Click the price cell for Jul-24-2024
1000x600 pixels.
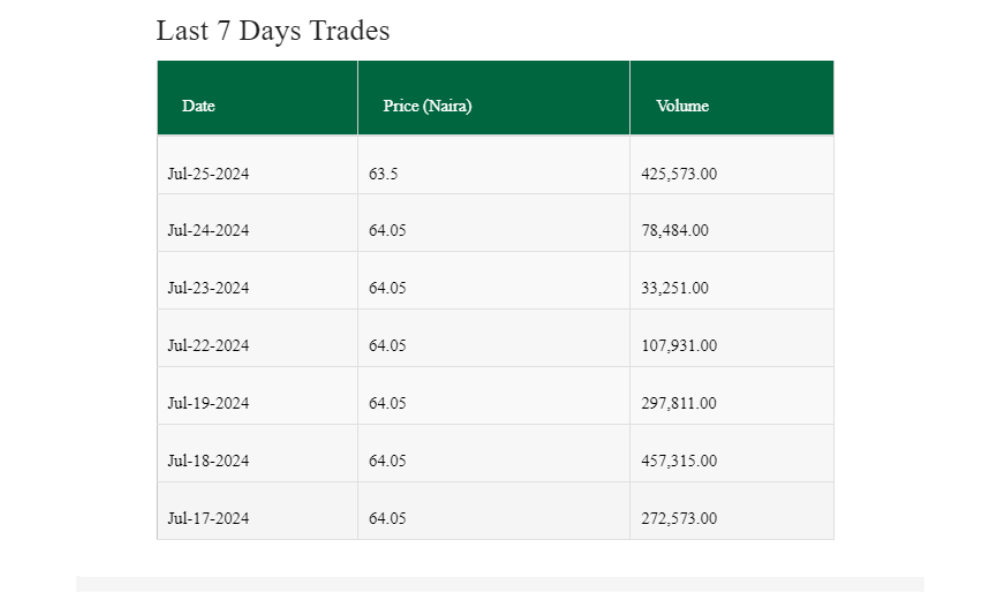click(x=387, y=230)
